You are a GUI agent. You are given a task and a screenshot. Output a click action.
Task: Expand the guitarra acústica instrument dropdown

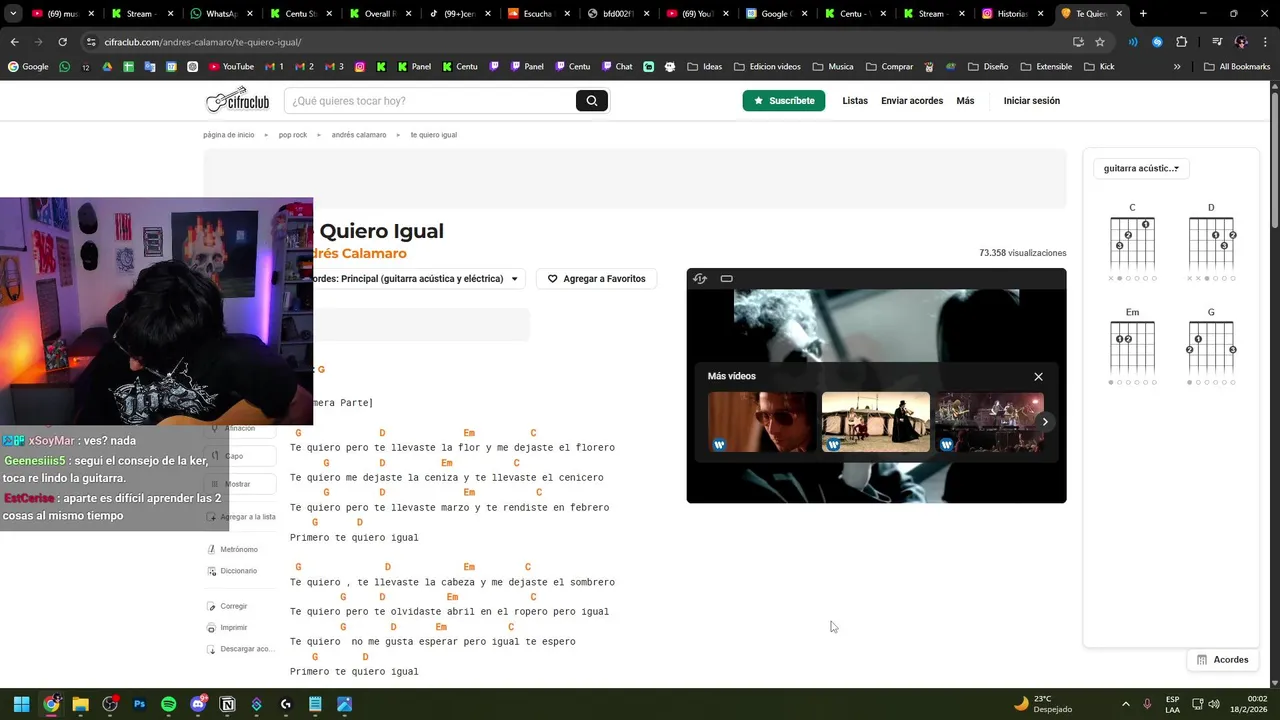(1141, 169)
